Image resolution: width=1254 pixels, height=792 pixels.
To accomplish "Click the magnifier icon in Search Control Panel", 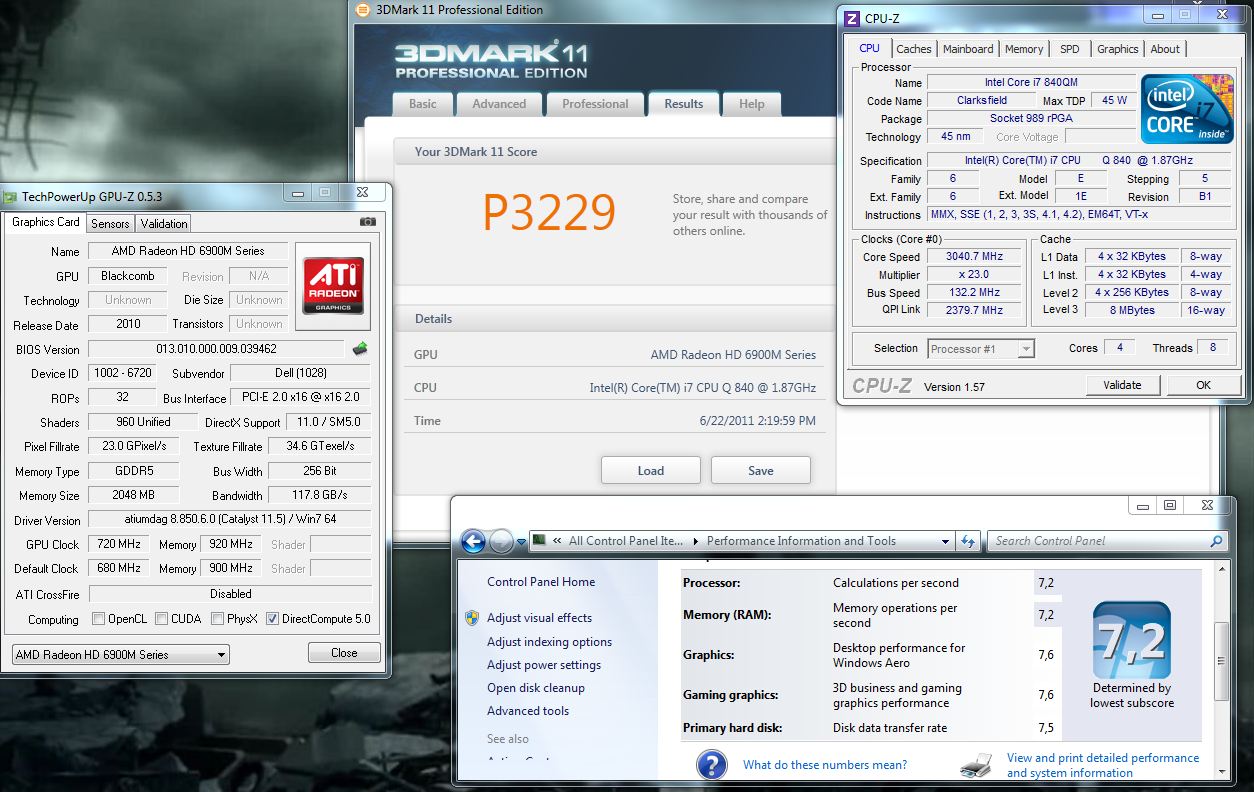I will pyautogui.click(x=1216, y=541).
